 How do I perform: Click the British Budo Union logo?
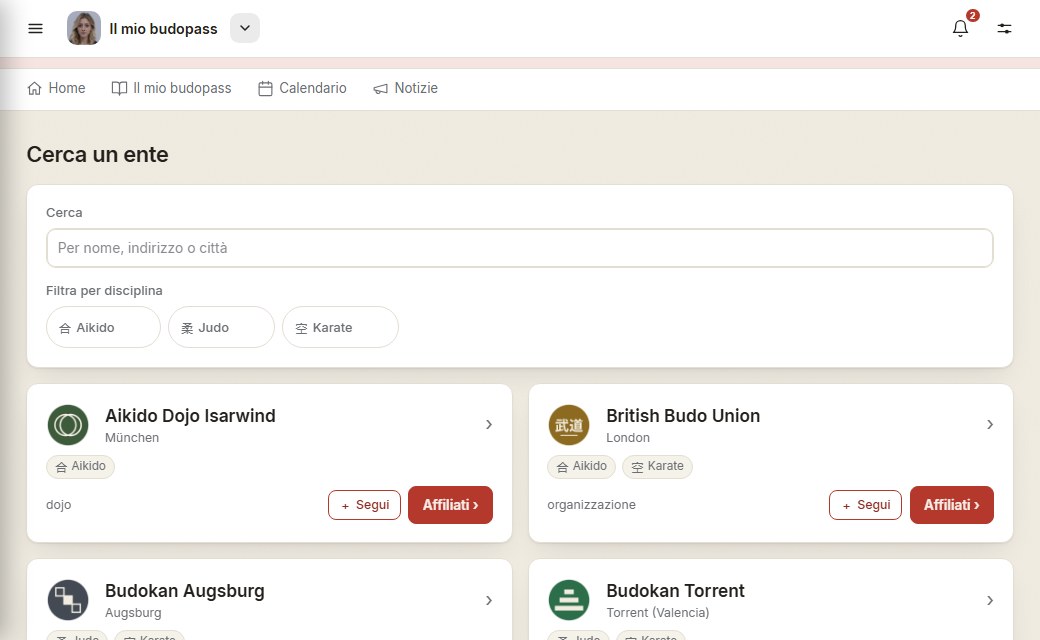click(x=569, y=425)
